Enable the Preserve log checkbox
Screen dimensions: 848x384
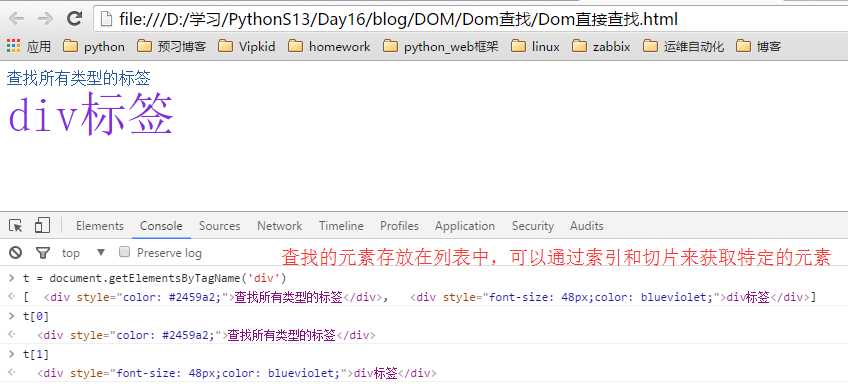tap(125, 252)
